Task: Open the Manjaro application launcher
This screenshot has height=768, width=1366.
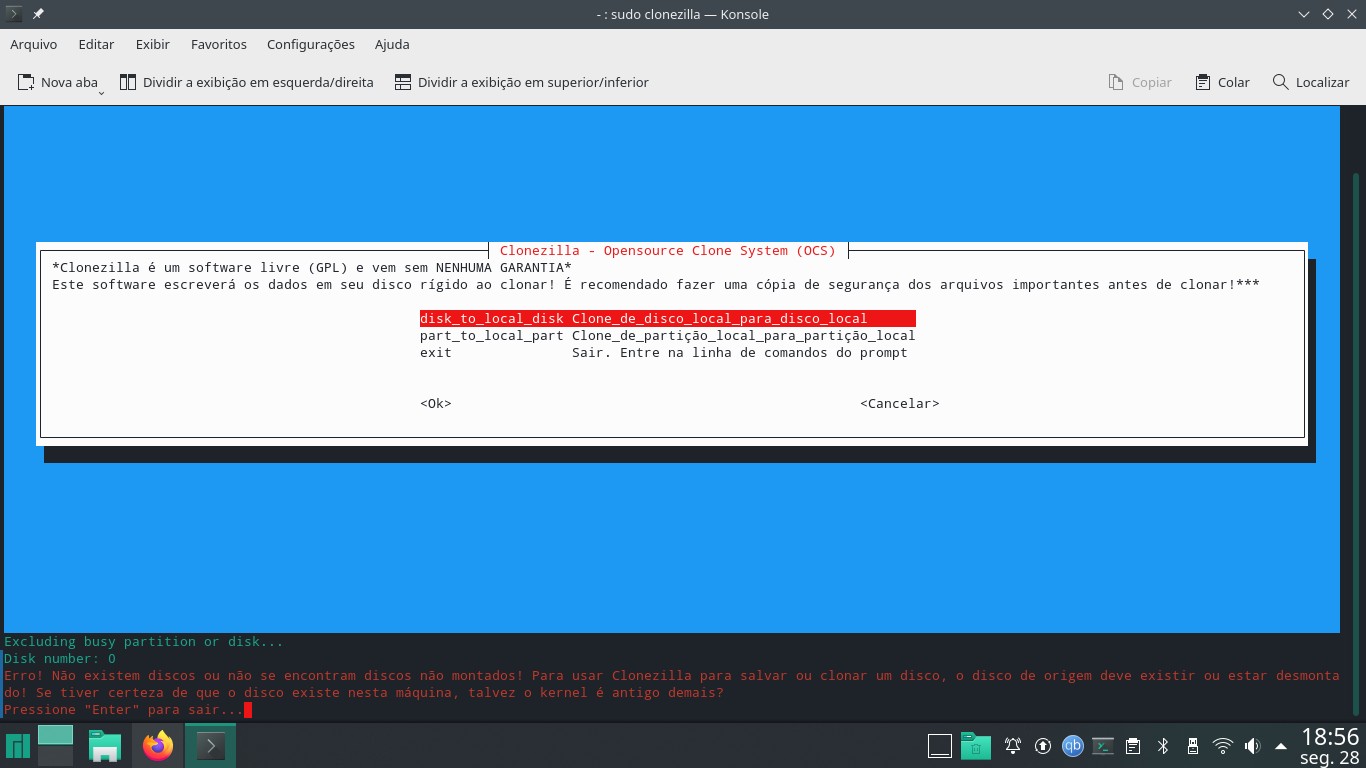Action: click(17, 746)
